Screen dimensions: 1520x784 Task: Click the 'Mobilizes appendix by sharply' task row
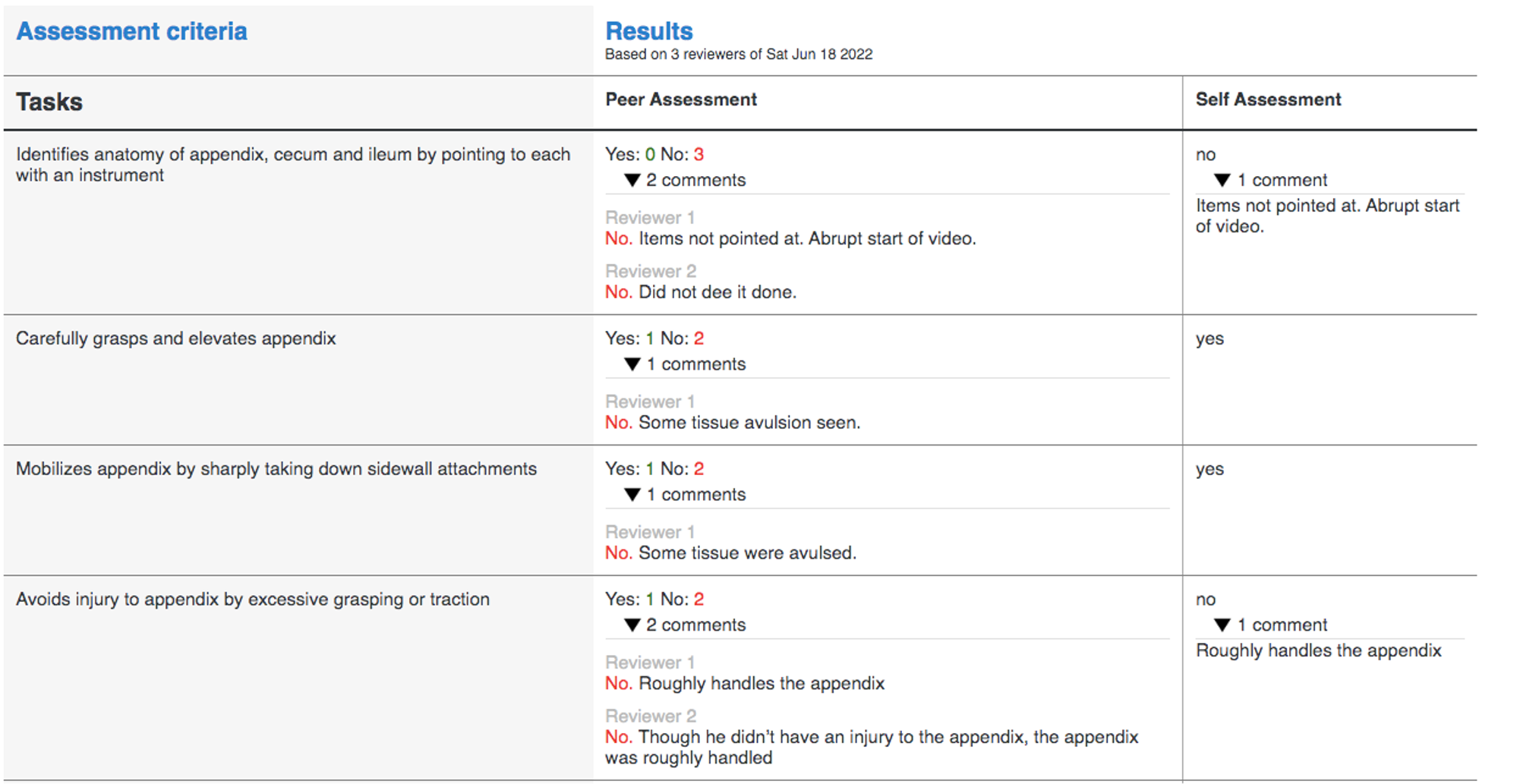(x=276, y=469)
